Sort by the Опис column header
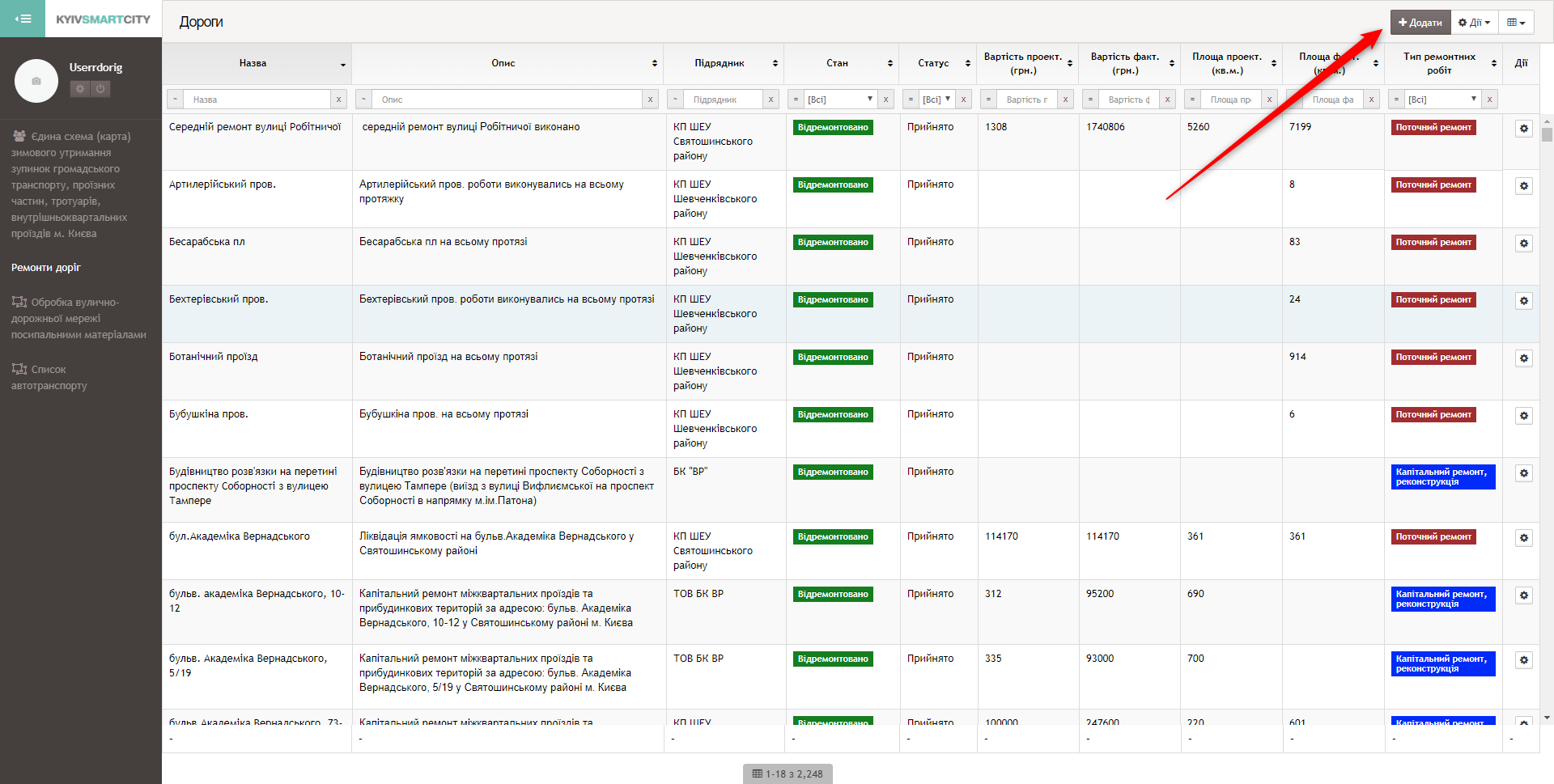The width and height of the screenshot is (1554, 784). point(507,63)
